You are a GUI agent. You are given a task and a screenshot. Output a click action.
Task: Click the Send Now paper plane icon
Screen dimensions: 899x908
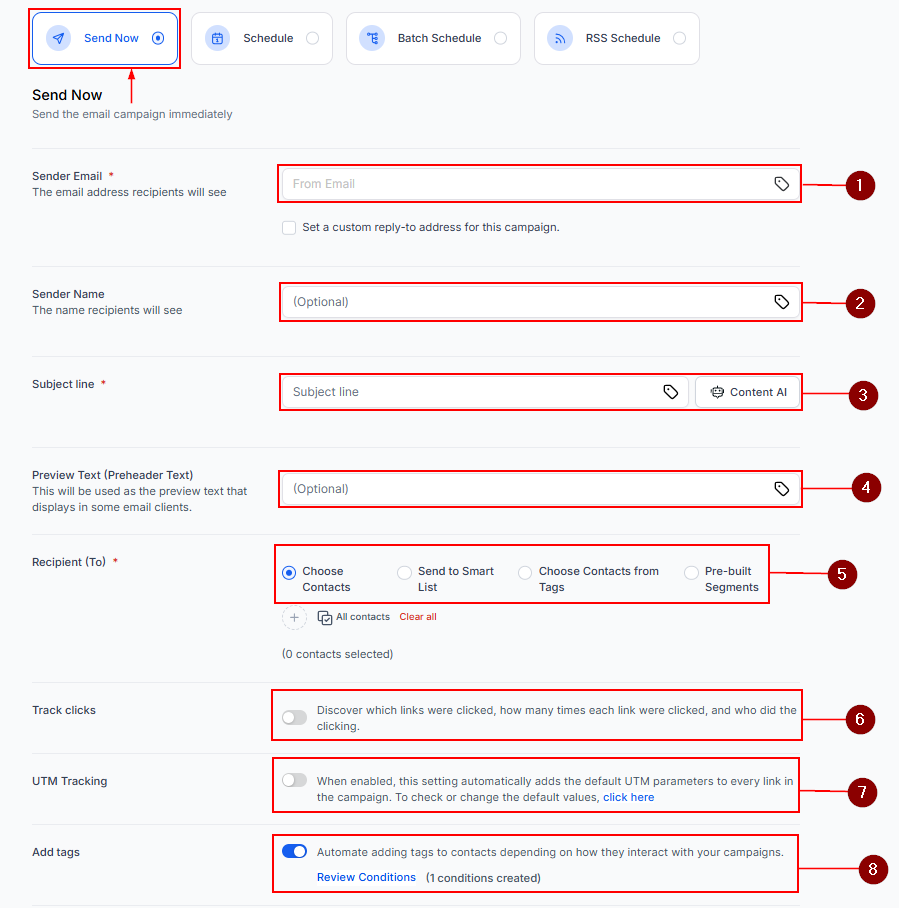click(59, 38)
